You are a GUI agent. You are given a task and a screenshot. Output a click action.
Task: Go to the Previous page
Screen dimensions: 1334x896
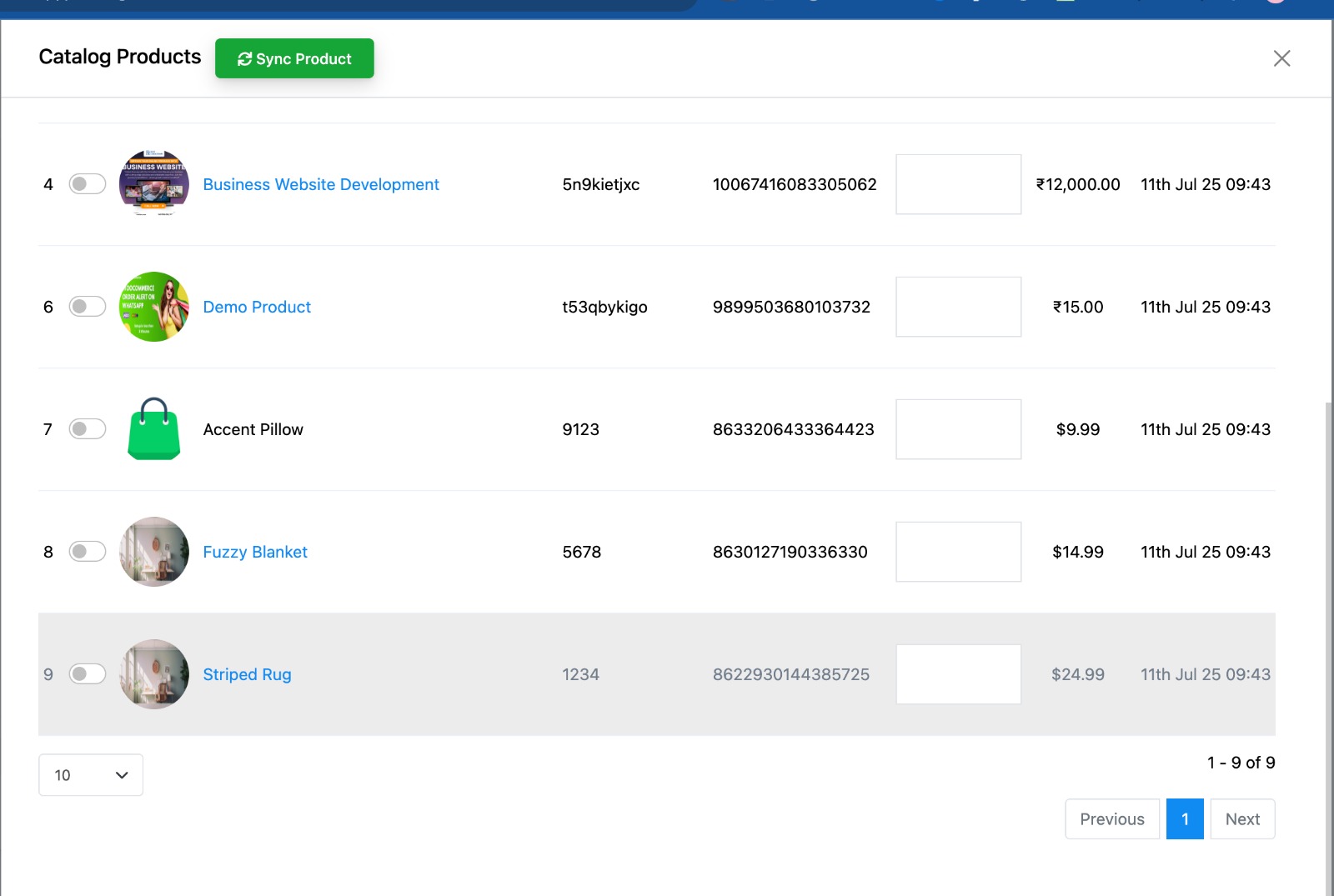(1111, 819)
